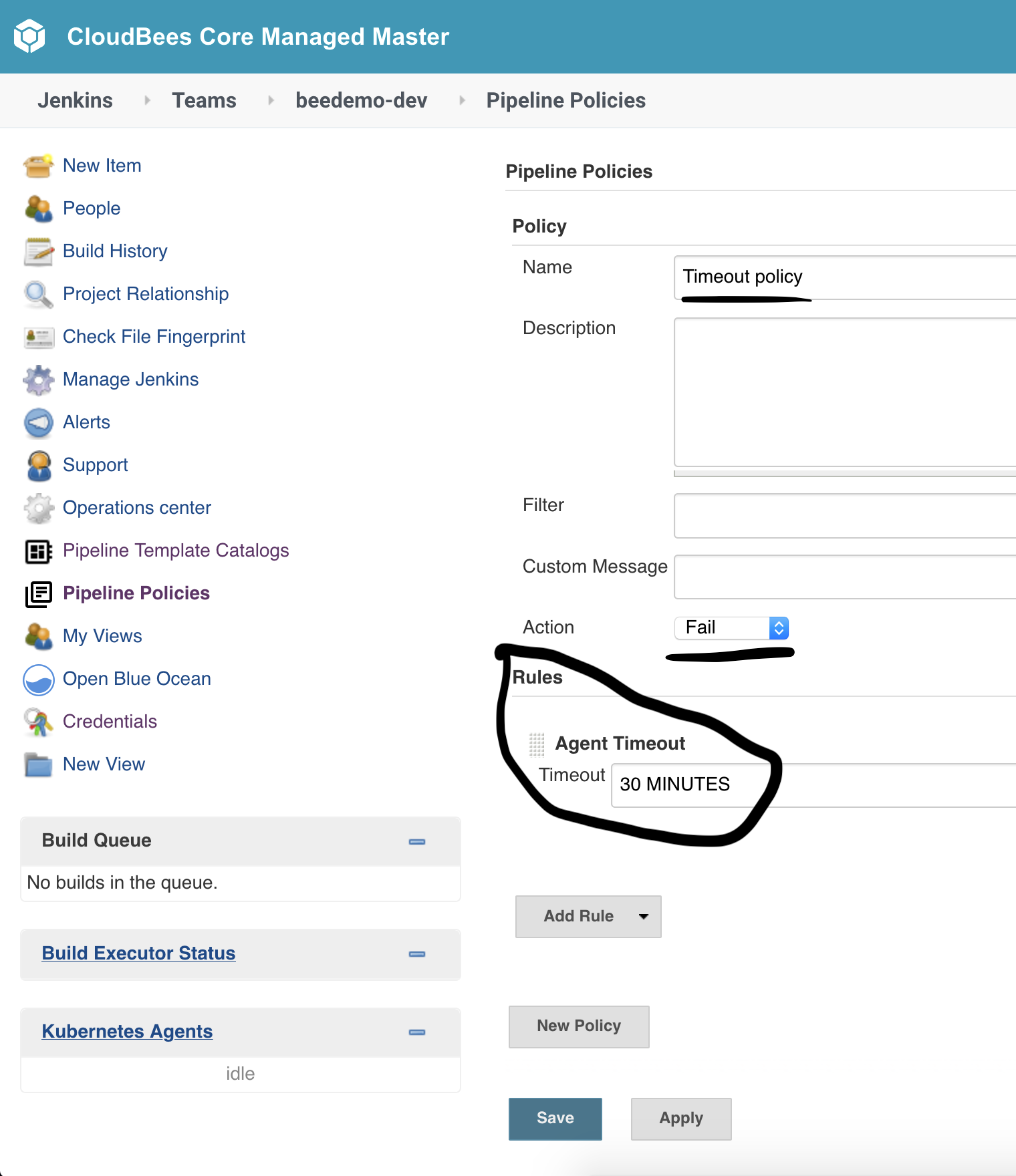Screen dimensions: 1016x1176
Task: Click the Alerts megaphone icon
Action: (x=38, y=422)
